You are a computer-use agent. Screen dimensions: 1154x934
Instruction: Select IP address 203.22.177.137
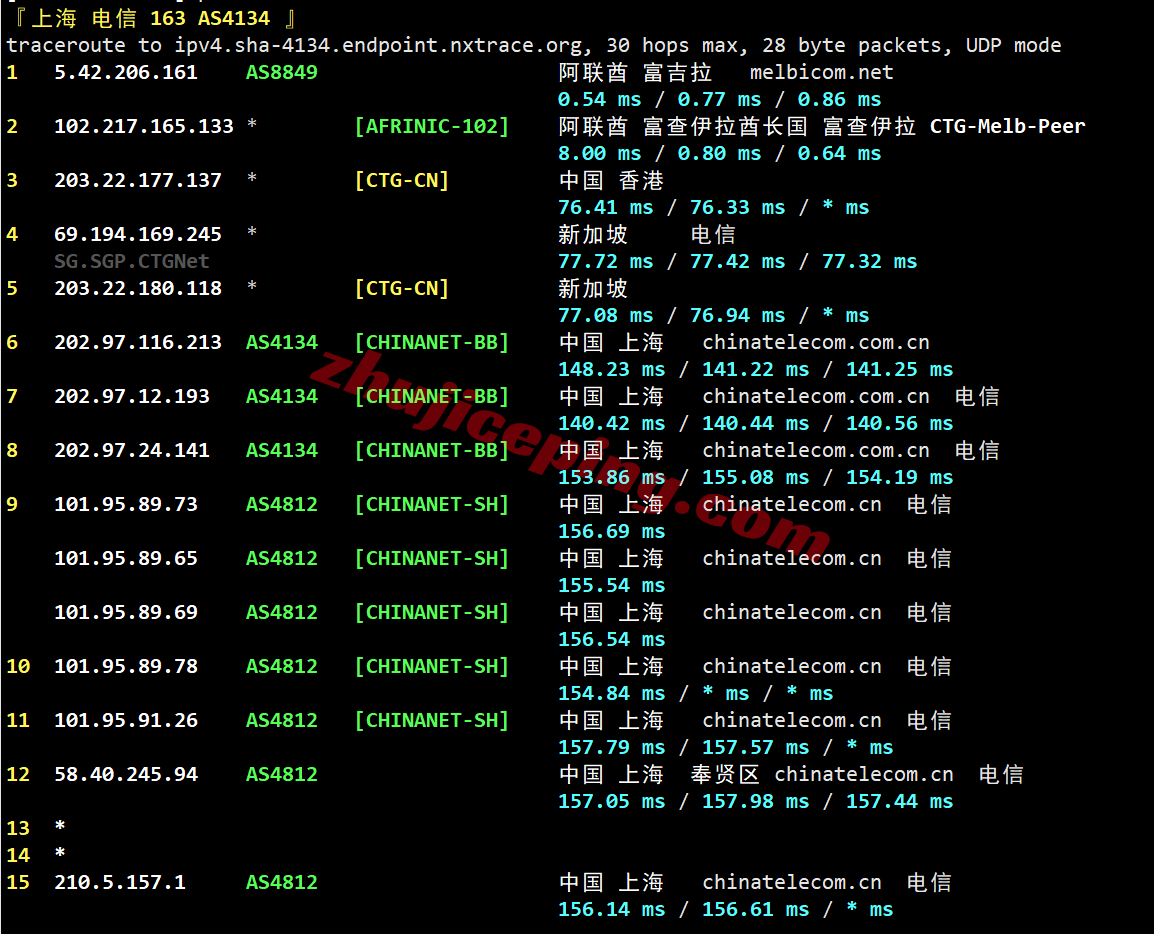(x=138, y=180)
